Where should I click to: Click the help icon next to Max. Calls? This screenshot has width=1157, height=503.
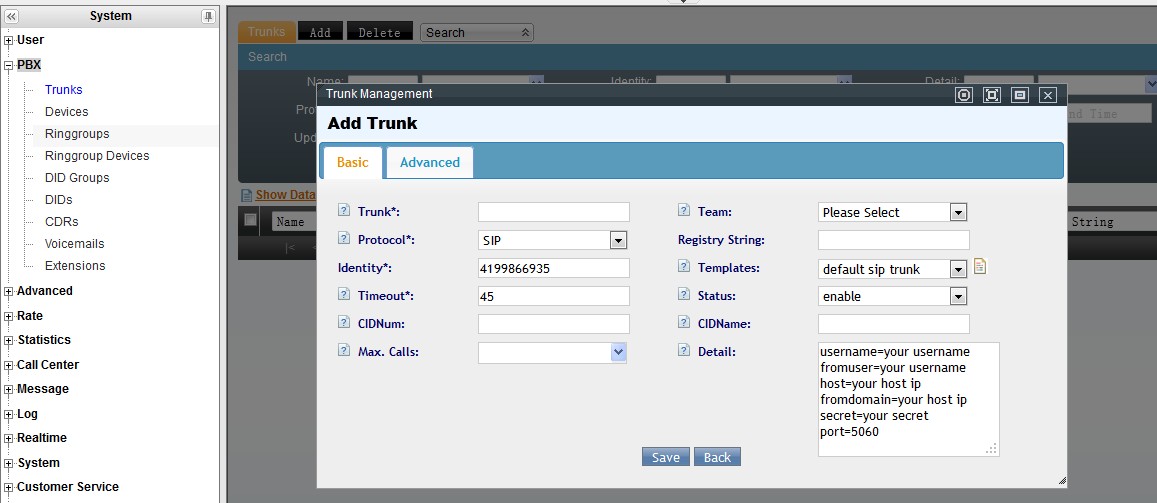[x=344, y=351]
